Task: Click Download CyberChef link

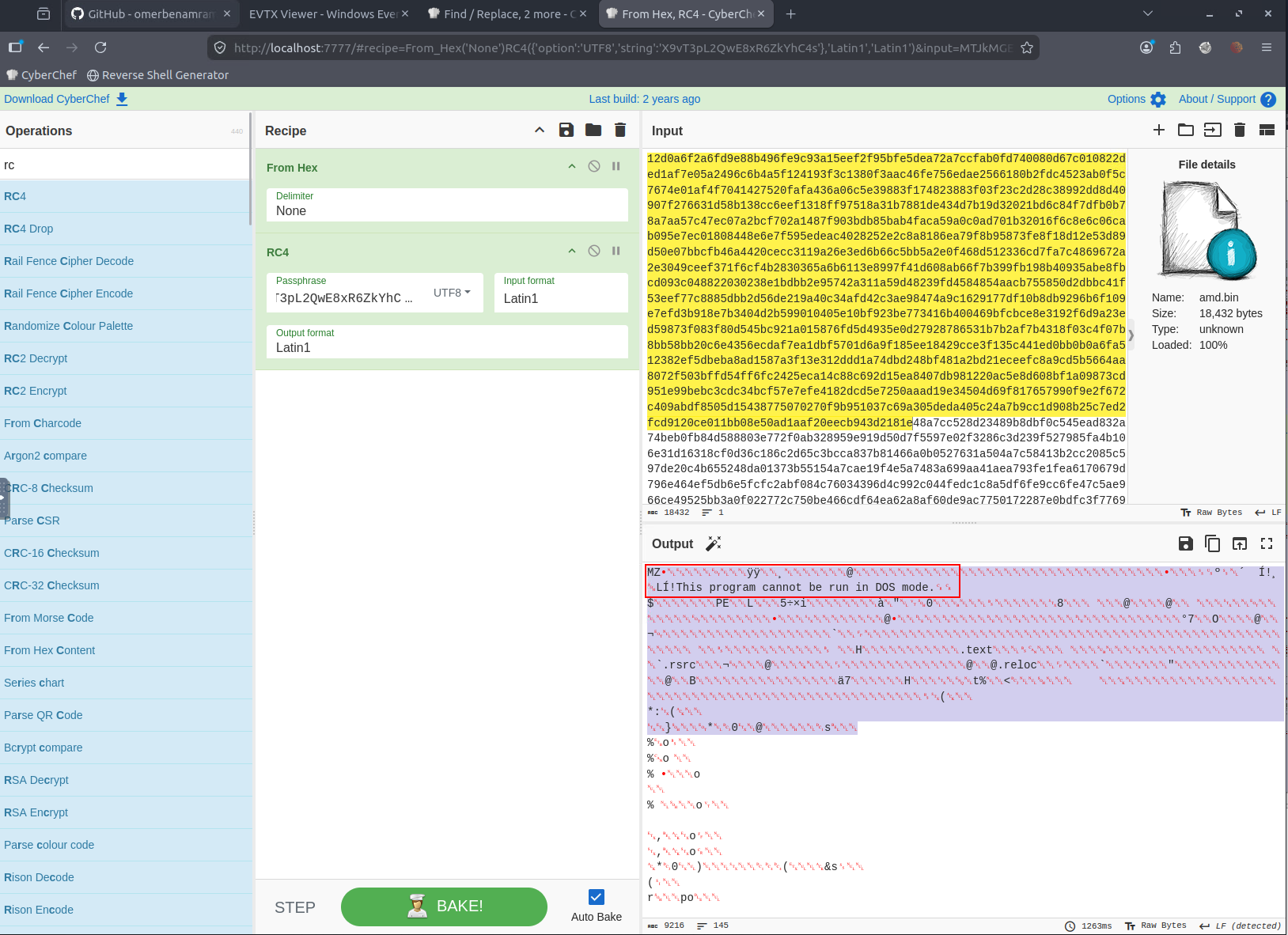Action: [66, 99]
